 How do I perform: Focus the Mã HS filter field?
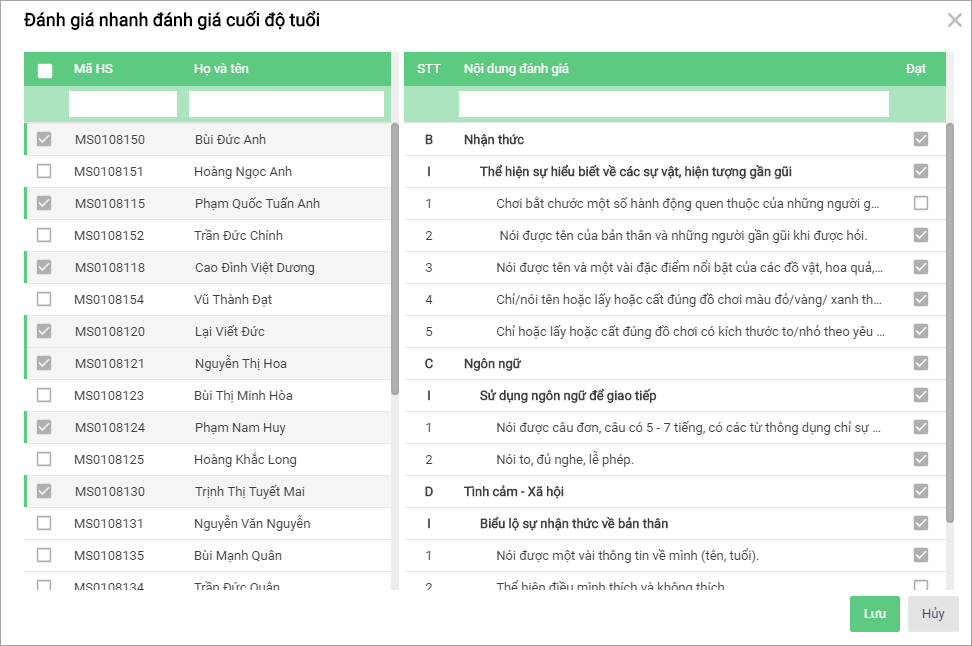click(123, 104)
